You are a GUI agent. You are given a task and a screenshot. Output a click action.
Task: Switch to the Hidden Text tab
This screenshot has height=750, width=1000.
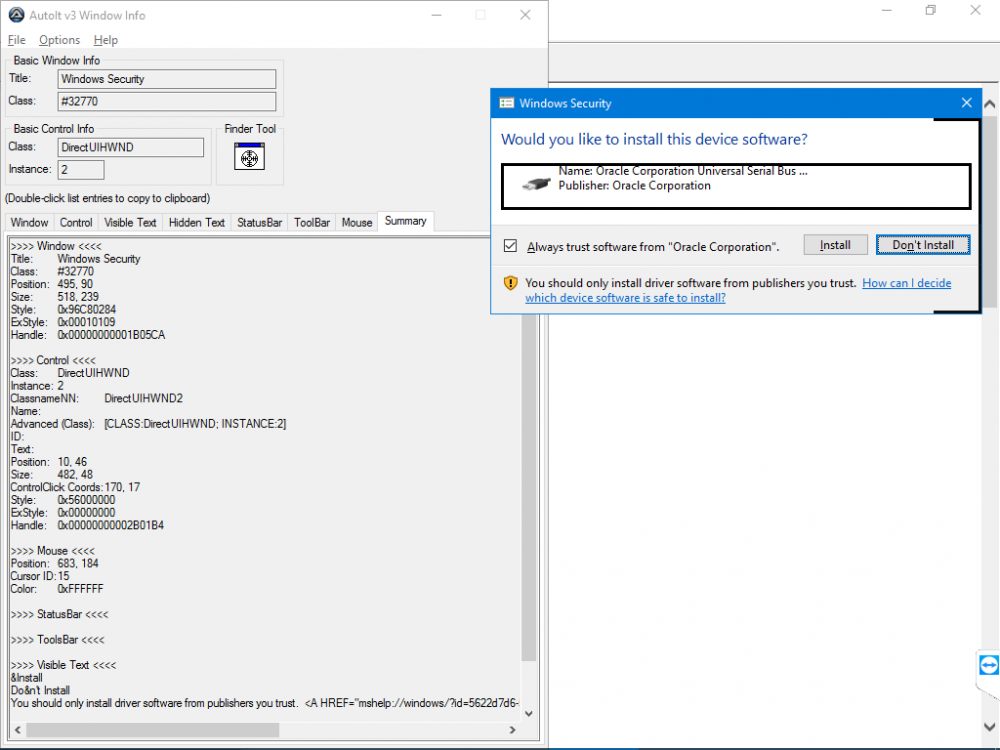pos(196,222)
